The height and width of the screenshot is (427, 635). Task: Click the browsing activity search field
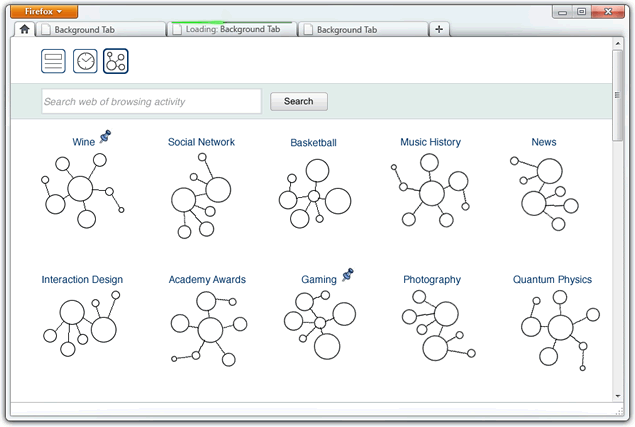pyautogui.click(x=151, y=101)
